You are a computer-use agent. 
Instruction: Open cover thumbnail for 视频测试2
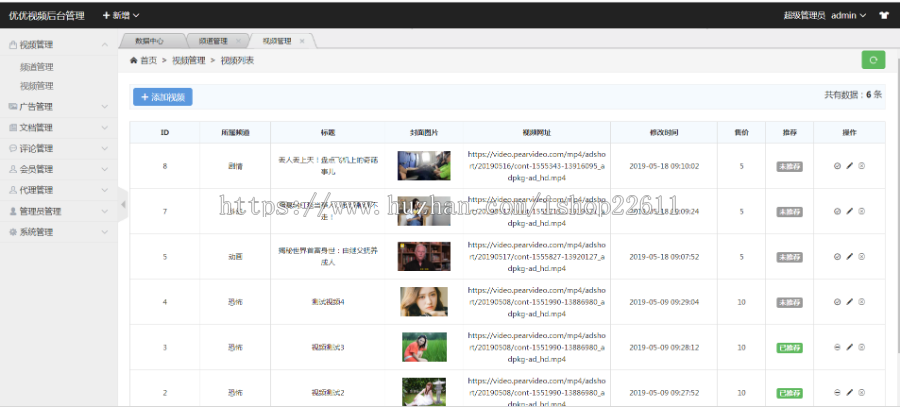(424, 392)
